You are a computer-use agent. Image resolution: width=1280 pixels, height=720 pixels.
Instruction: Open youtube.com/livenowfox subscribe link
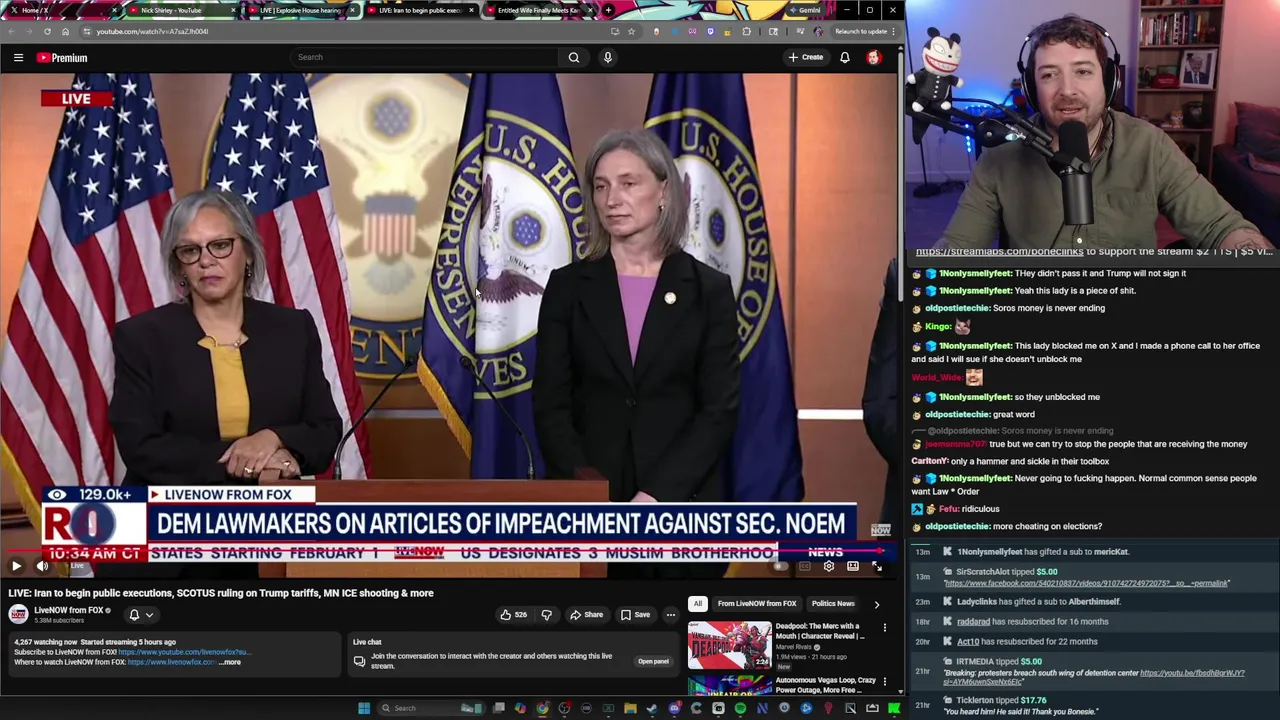tap(183, 652)
